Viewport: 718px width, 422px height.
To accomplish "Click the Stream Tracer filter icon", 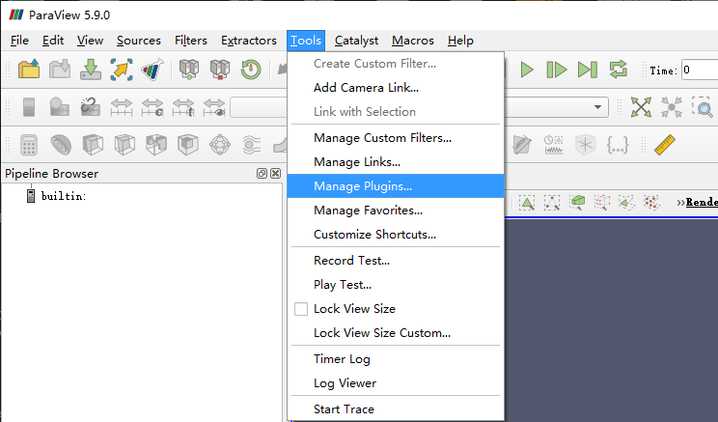I will (251, 145).
